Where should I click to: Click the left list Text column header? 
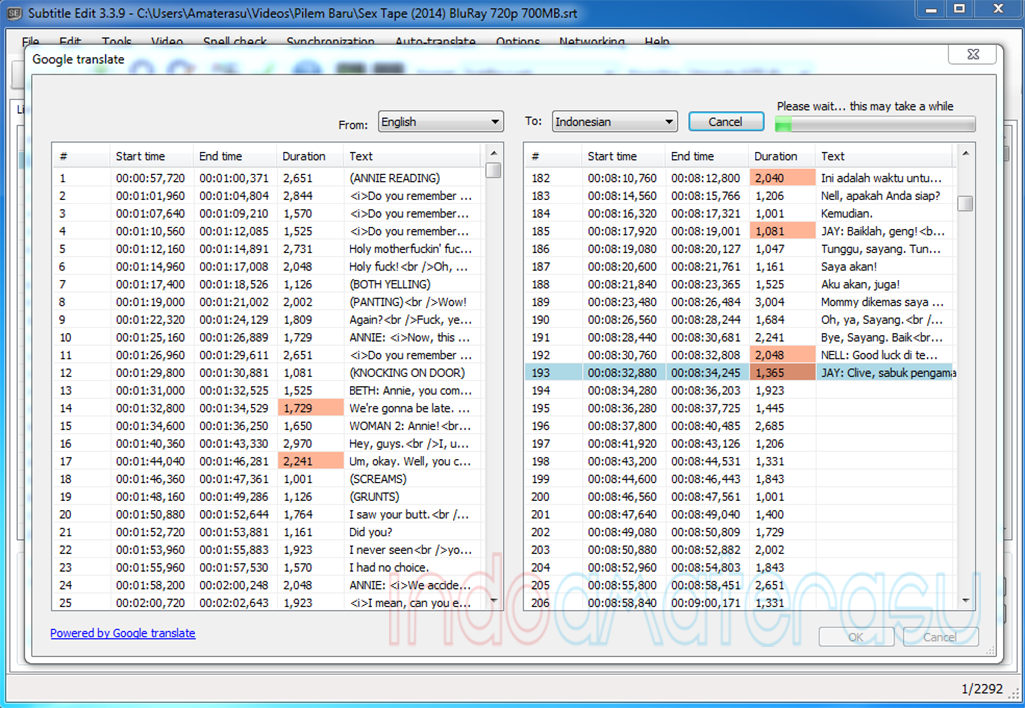click(x=412, y=156)
